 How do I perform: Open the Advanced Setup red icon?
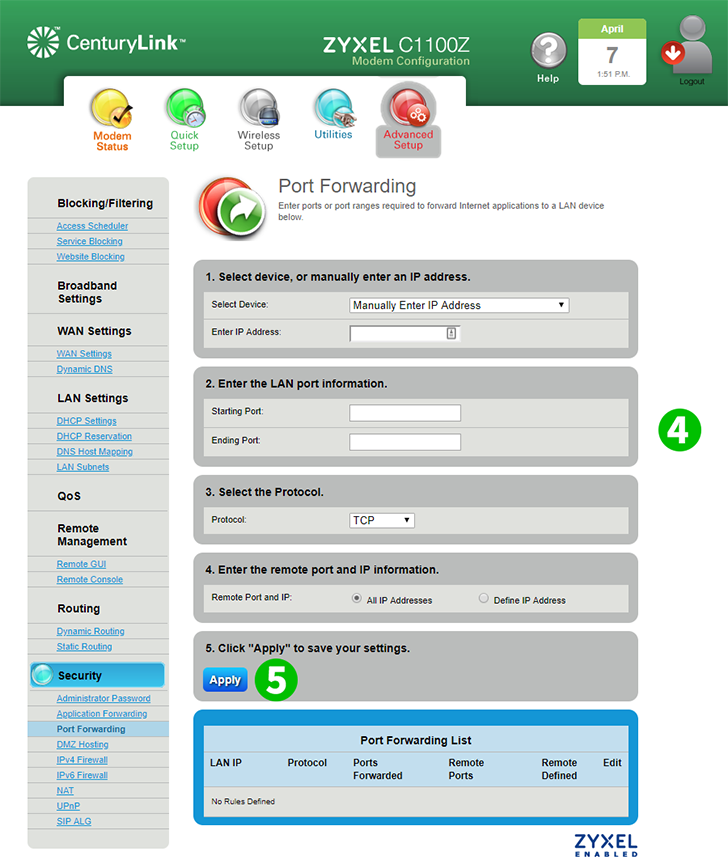point(409,107)
